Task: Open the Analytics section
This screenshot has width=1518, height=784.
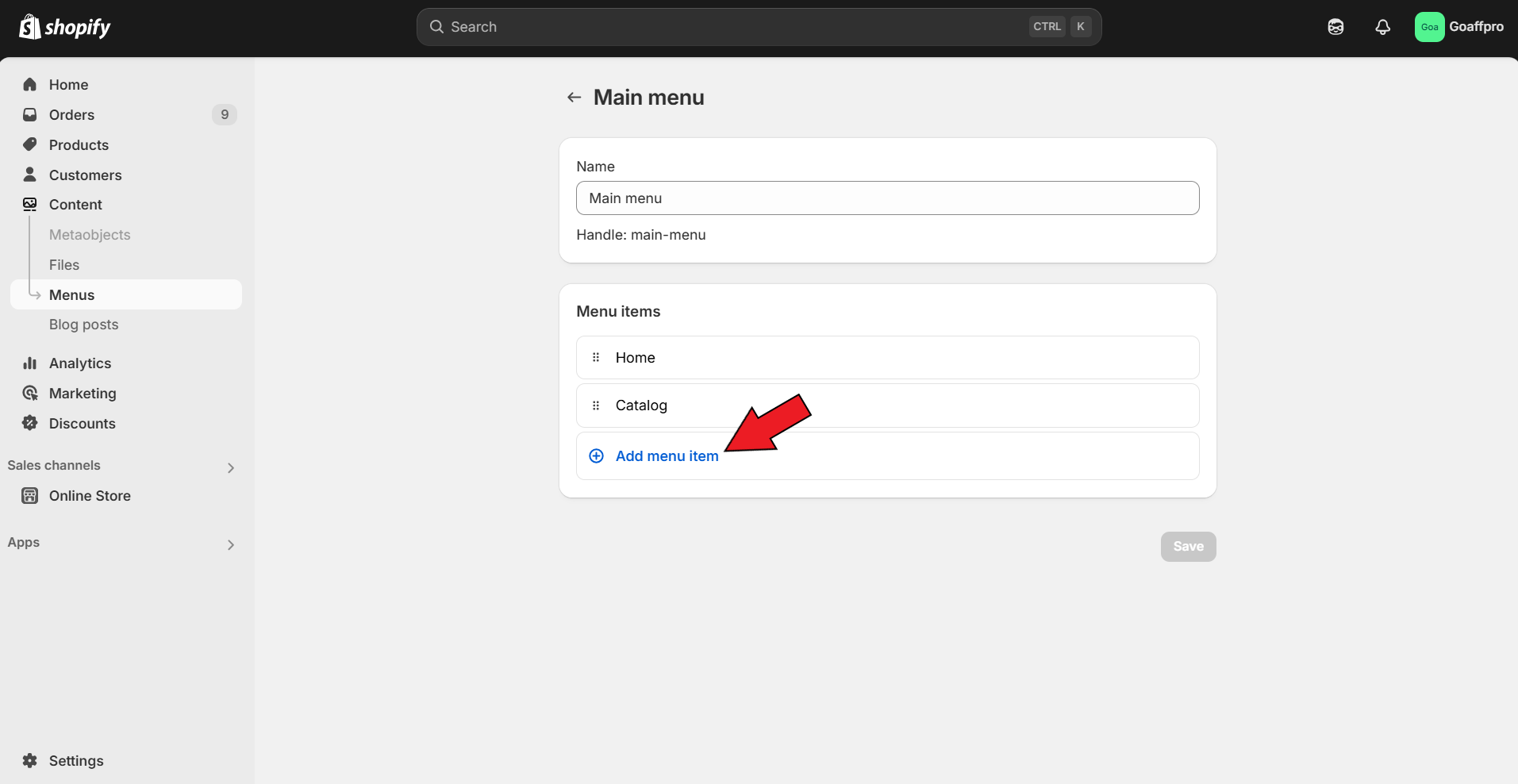Action: pyautogui.click(x=79, y=363)
